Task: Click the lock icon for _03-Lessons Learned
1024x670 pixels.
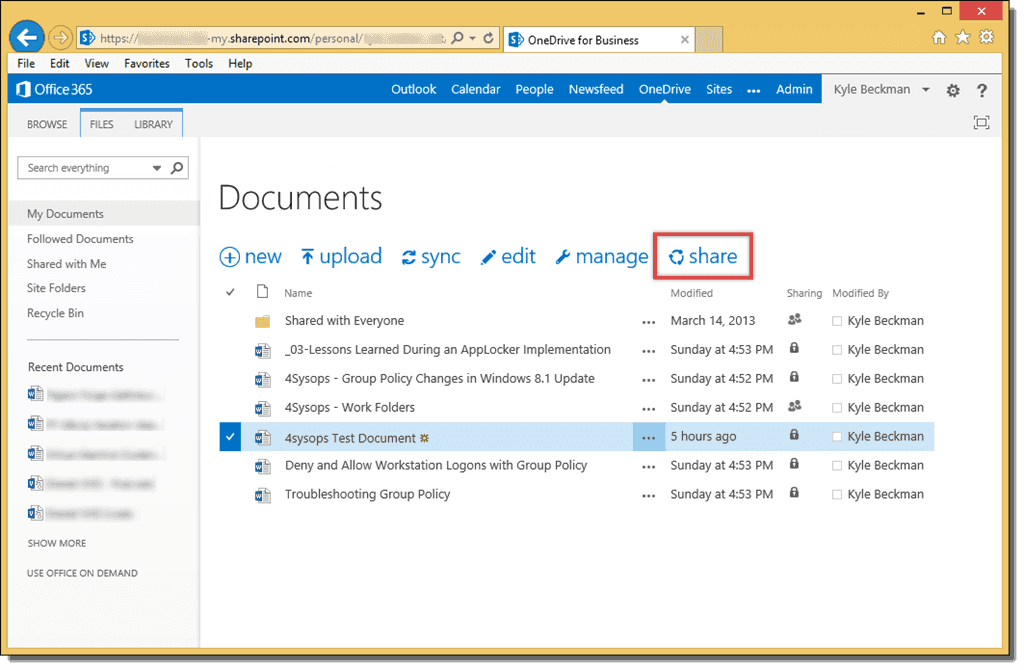Action: click(794, 348)
